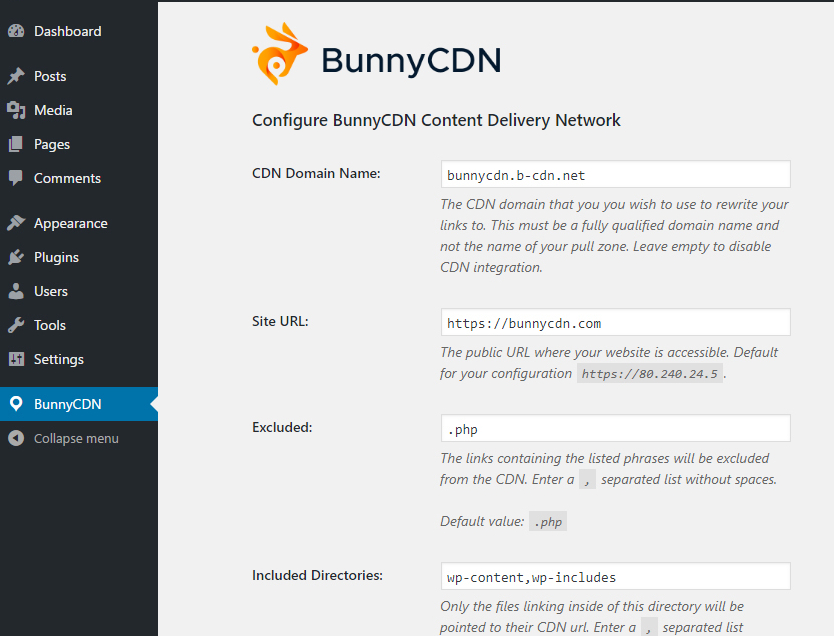Screen dimensions: 834x636
Task: Click the Settings sliders icon
Action: (x=16, y=359)
